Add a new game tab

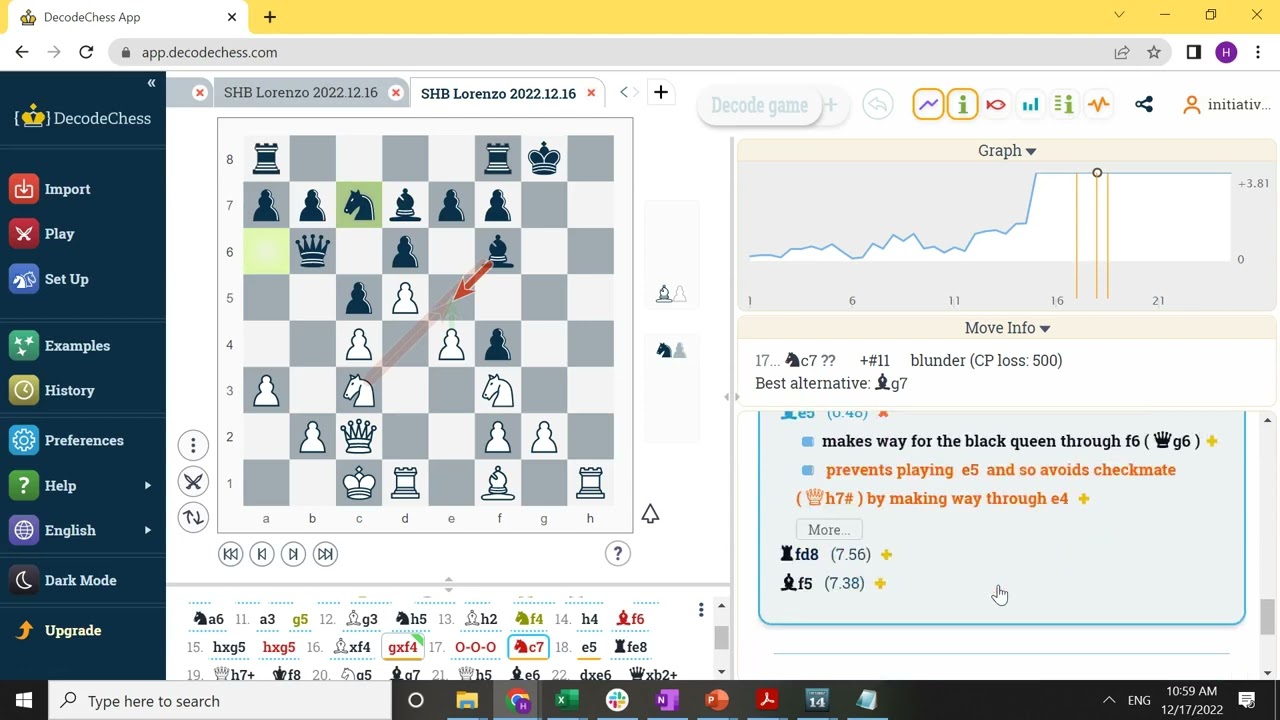[661, 93]
